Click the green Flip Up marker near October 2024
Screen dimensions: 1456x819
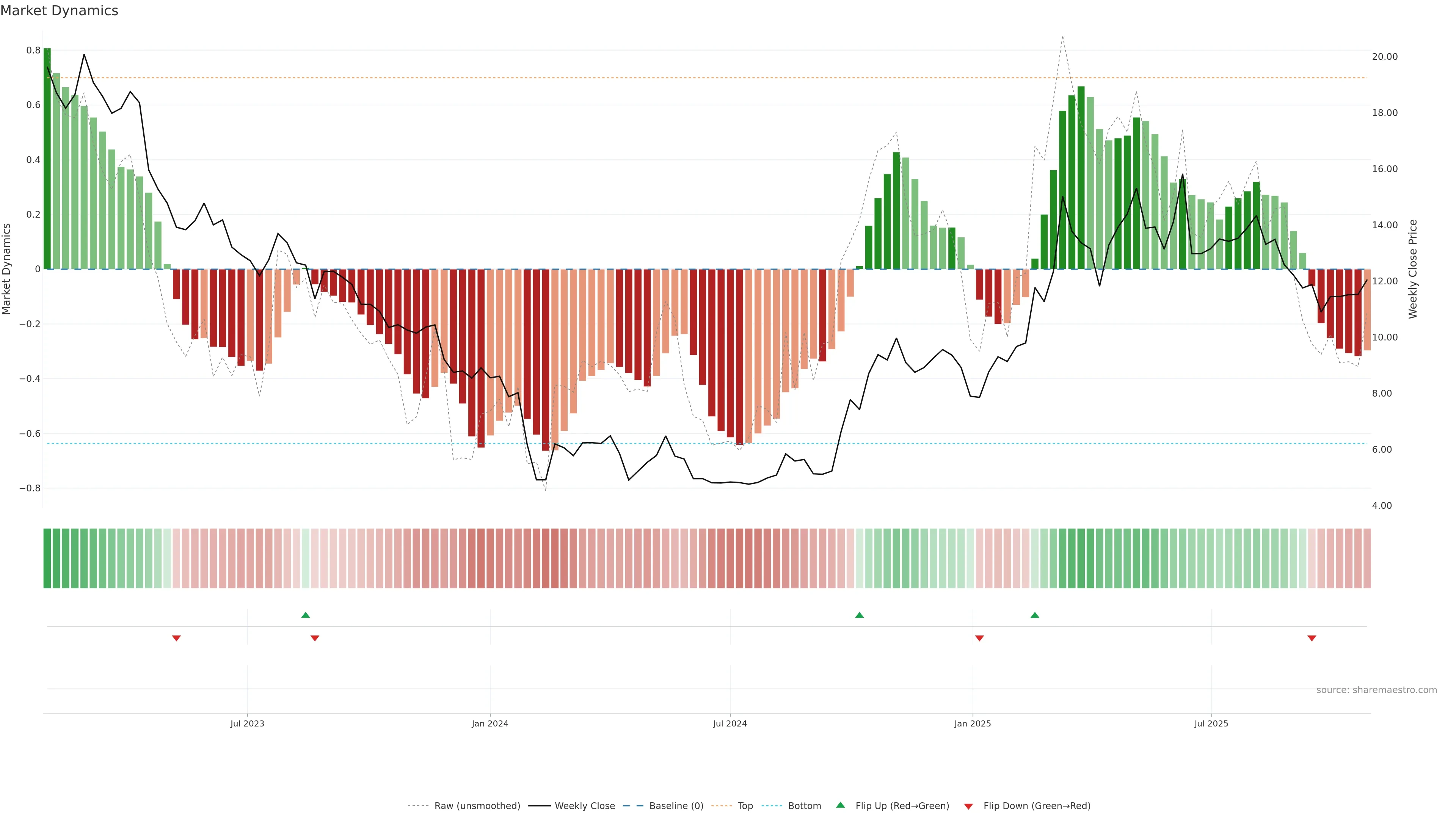(x=859, y=615)
